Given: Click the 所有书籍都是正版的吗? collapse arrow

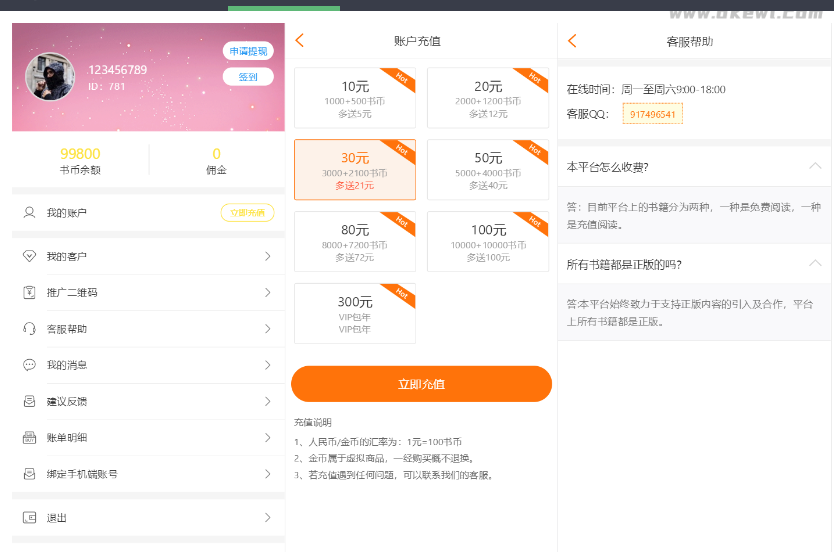Looking at the screenshot, I should (815, 263).
